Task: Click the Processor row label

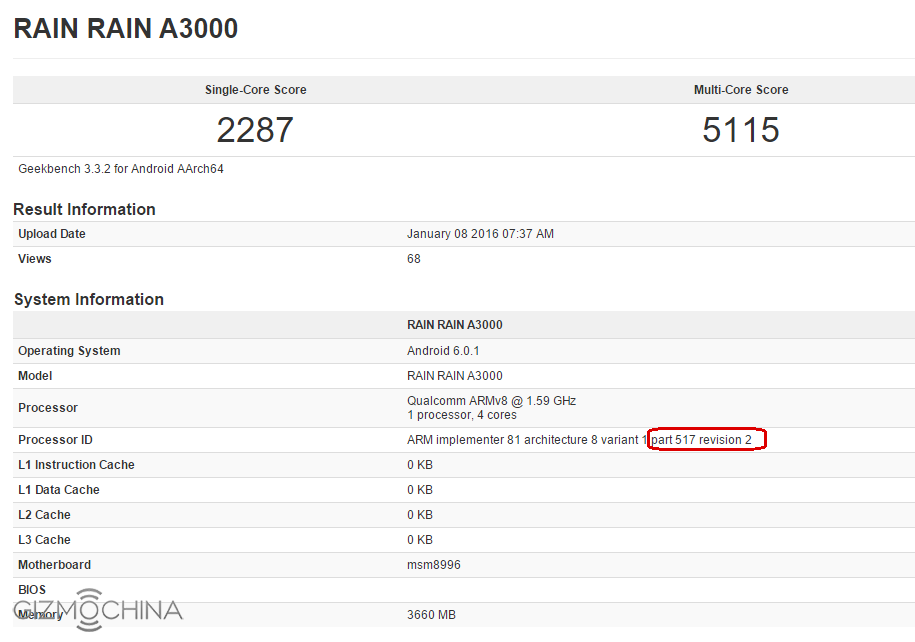Action: point(48,407)
